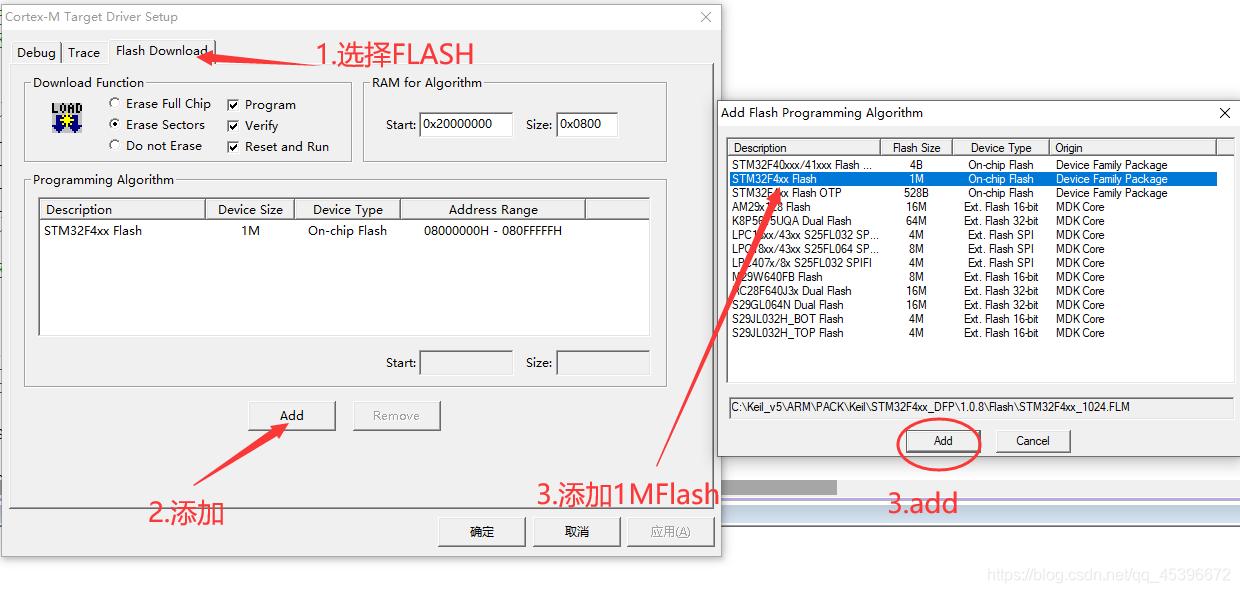This screenshot has width=1240, height=593.
Task: Confirm Add in the Flash Algorithm dialog
Action: coord(943,440)
